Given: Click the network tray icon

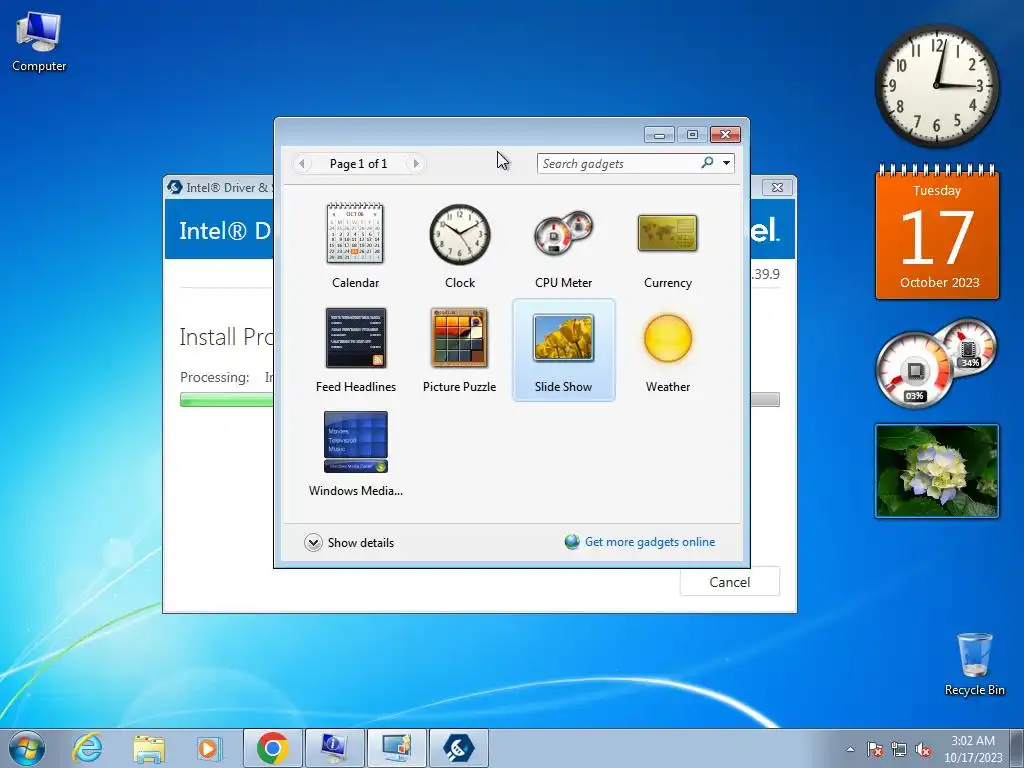Looking at the screenshot, I should [899, 749].
